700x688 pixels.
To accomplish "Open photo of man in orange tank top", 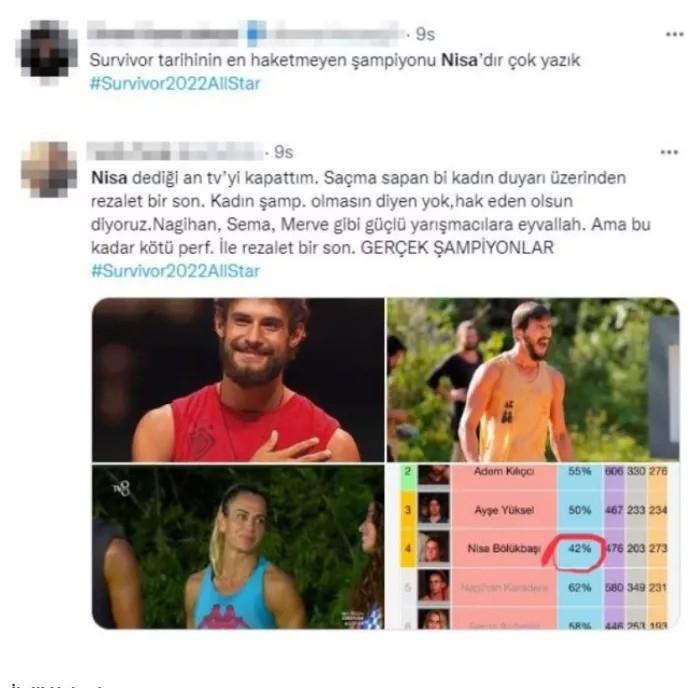I will click(x=533, y=380).
